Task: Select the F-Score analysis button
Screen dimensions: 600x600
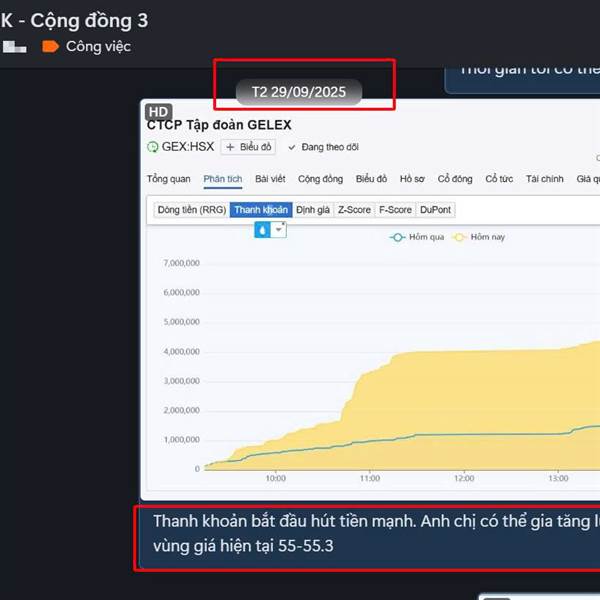Action: [395, 210]
